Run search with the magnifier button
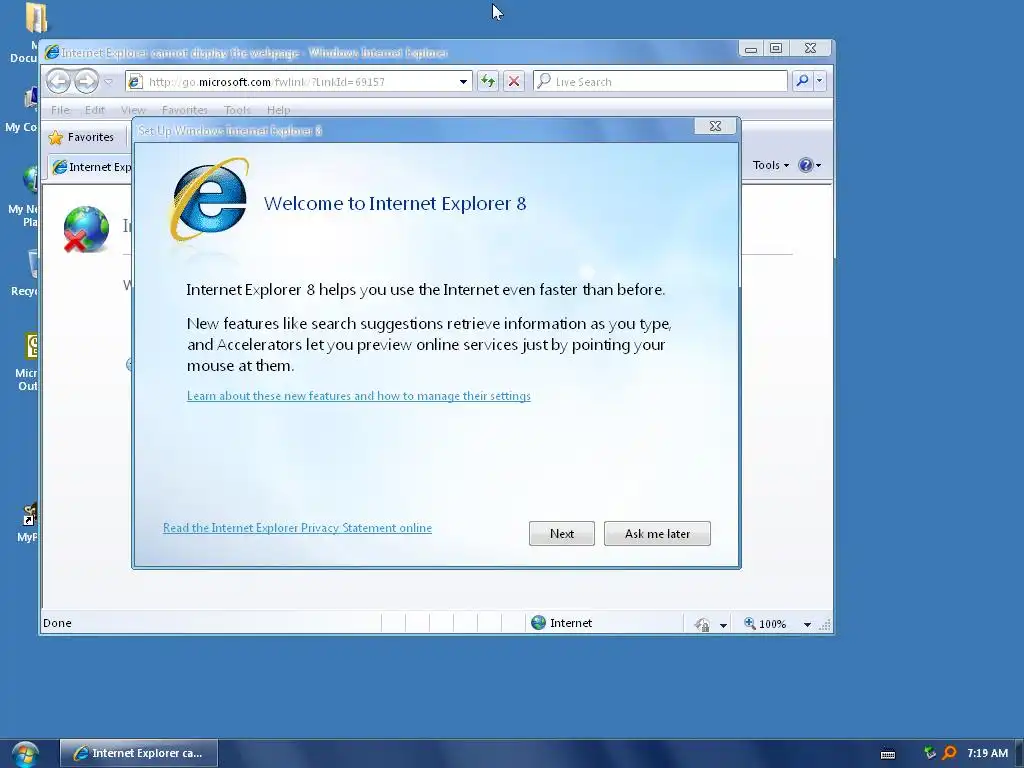This screenshot has height=768, width=1024. pyautogui.click(x=802, y=81)
